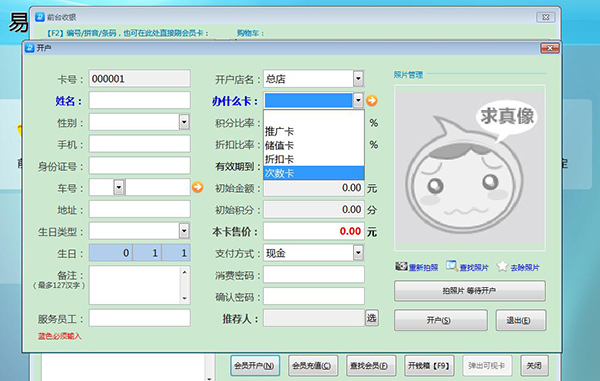This screenshot has width=600, height=381.
Task: Click the 手机 input field
Action: pyautogui.click(x=140, y=144)
